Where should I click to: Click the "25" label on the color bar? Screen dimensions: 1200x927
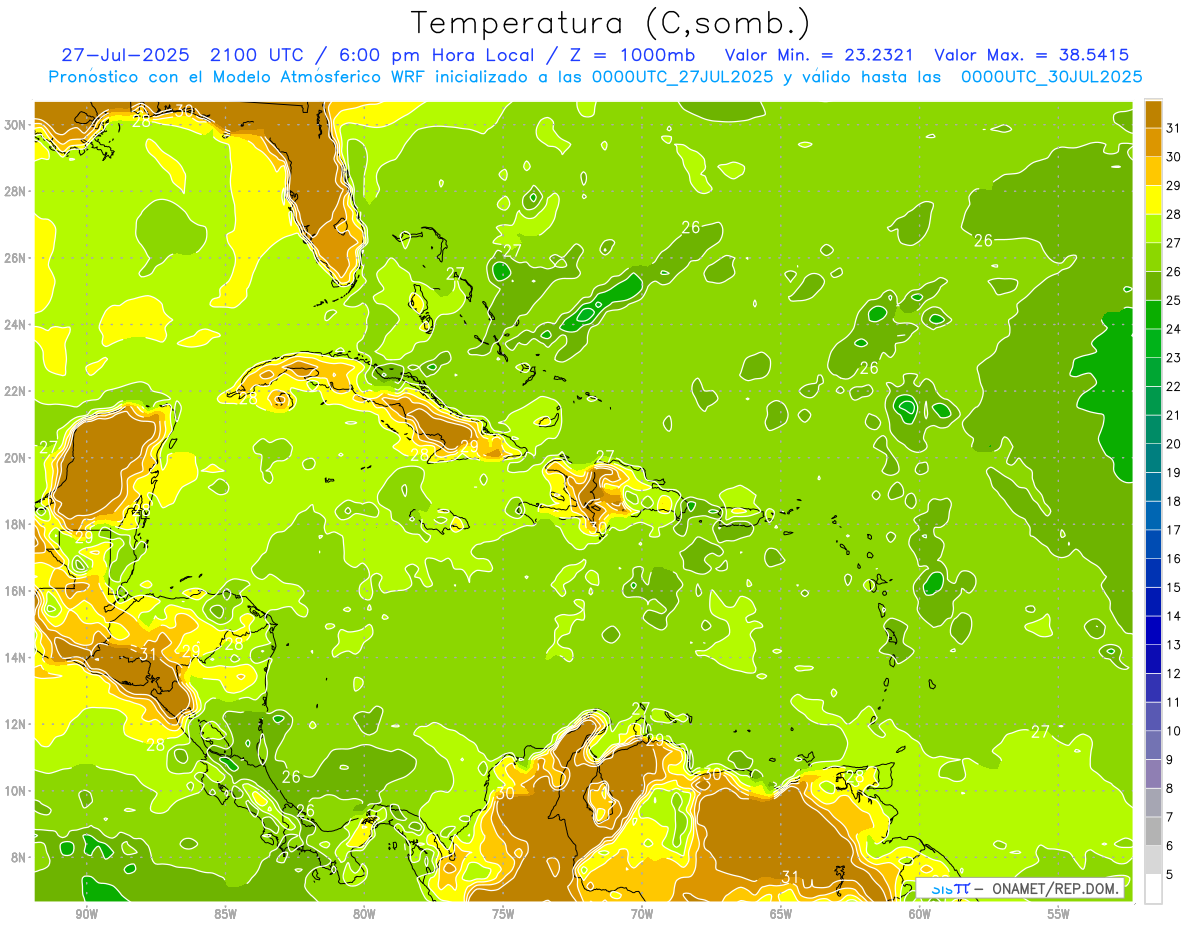coord(1173,300)
